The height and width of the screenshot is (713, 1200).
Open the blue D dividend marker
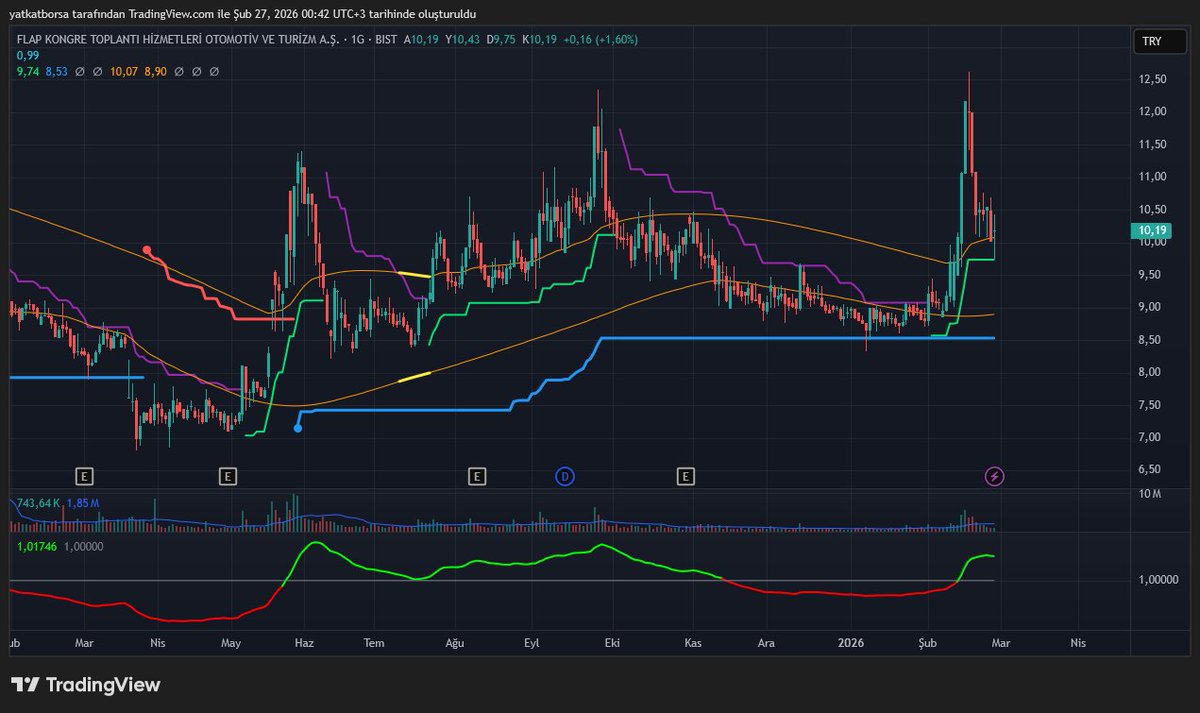[x=565, y=476]
